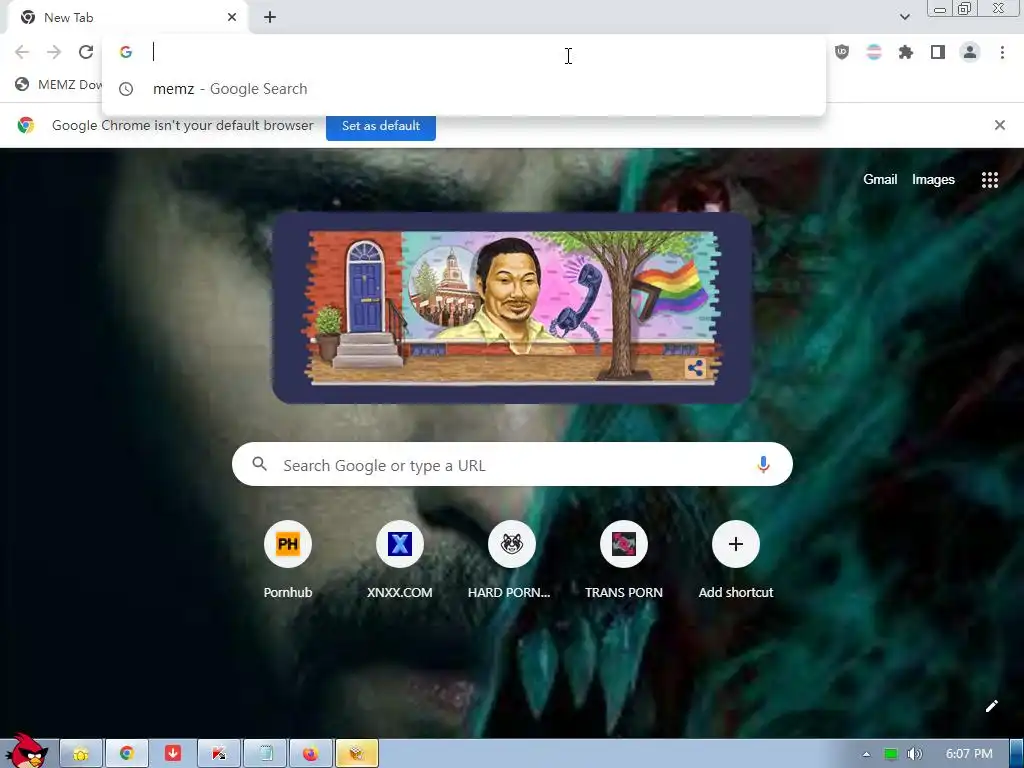Dismiss the default browser notification bar
Viewport: 1024px width, 768px height.
click(999, 125)
